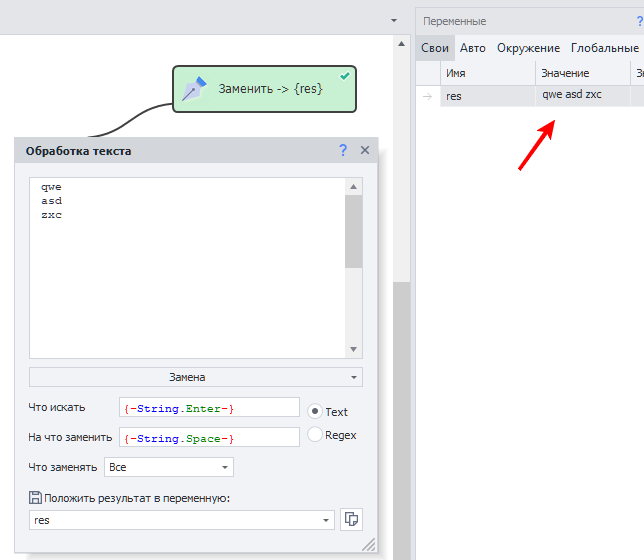This screenshot has width=644, height=560.
Task: Select the Regex radio button
Action: (314, 435)
